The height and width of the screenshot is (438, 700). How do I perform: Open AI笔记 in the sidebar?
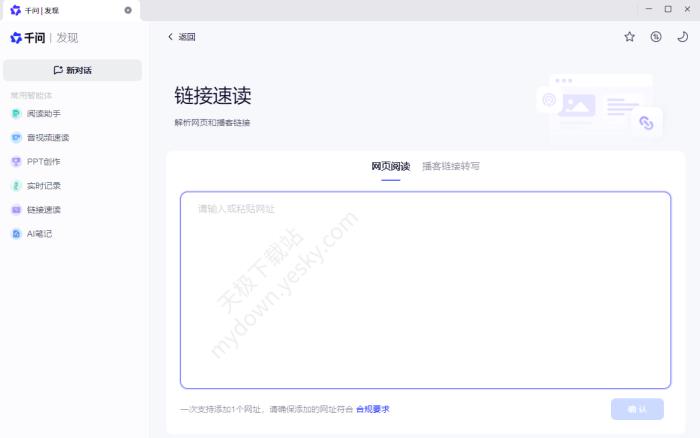[x=39, y=234]
